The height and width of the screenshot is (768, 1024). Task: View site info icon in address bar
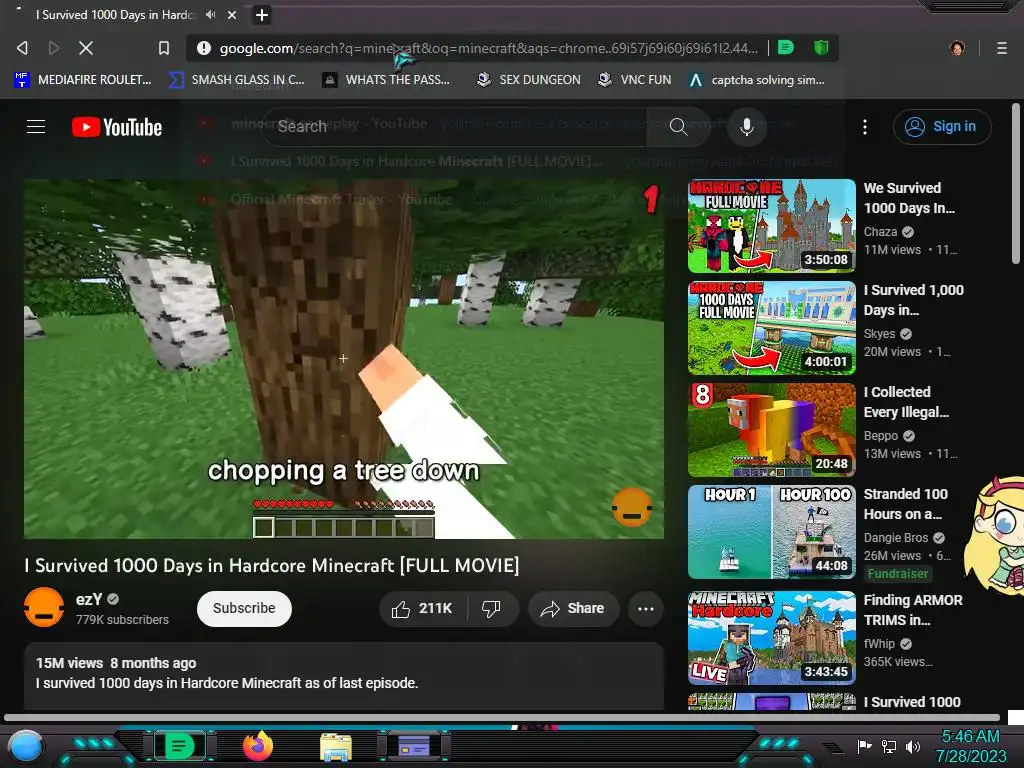click(x=204, y=48)
